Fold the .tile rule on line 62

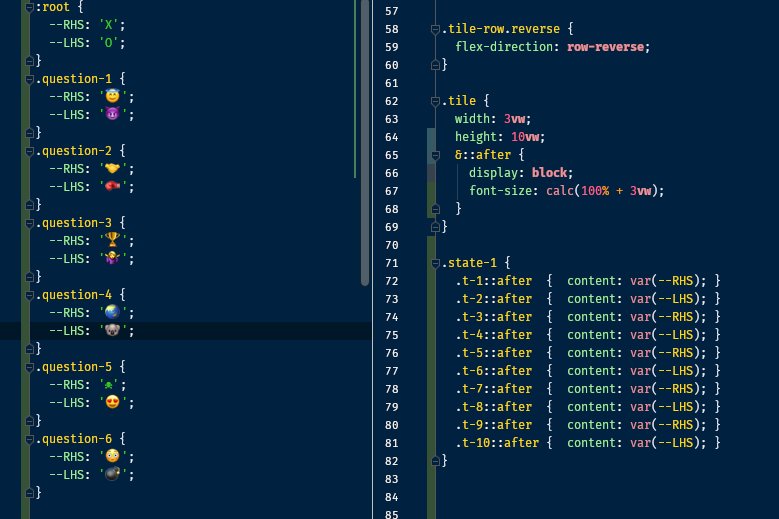point(435,101)
